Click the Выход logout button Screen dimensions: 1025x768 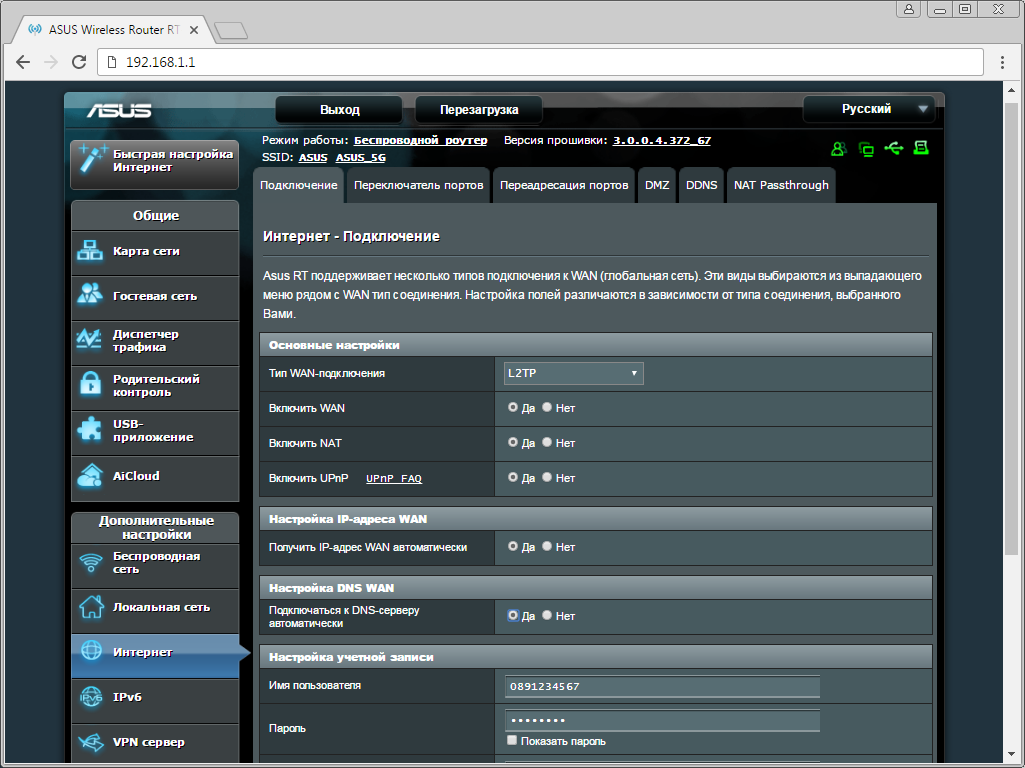pos(339,110)
